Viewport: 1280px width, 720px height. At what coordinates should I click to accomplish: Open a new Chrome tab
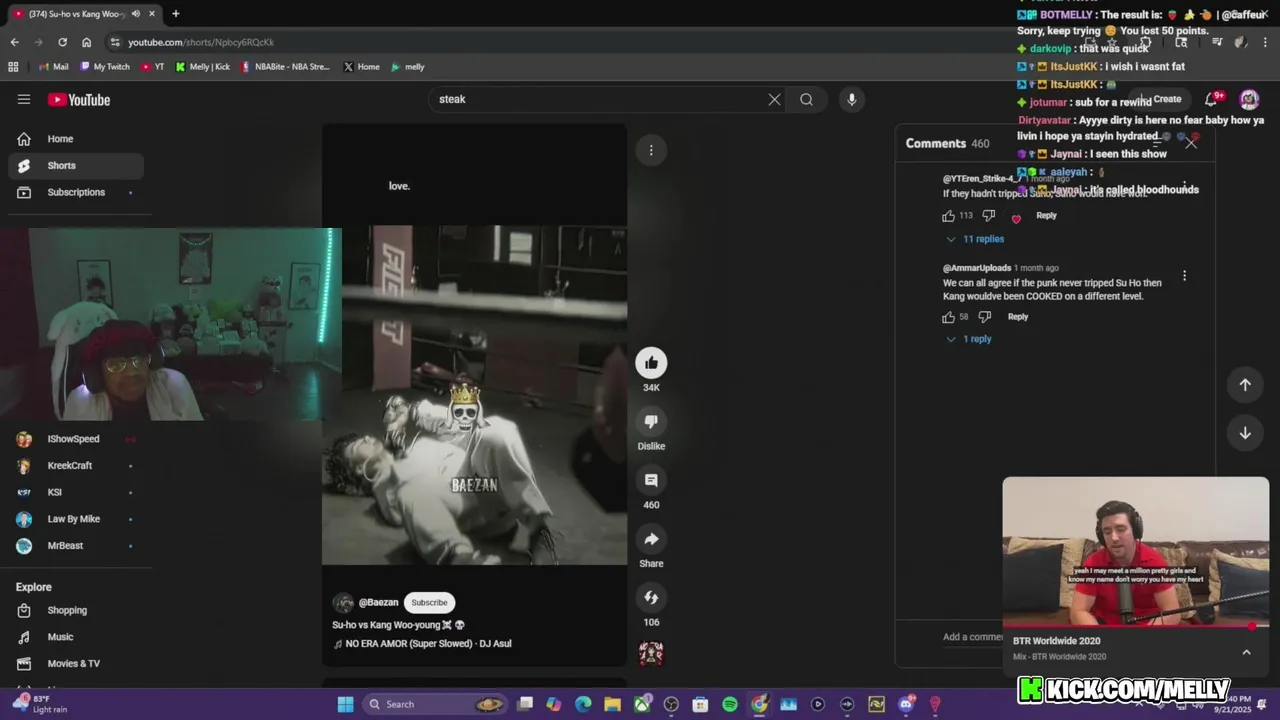coord(175,14)
